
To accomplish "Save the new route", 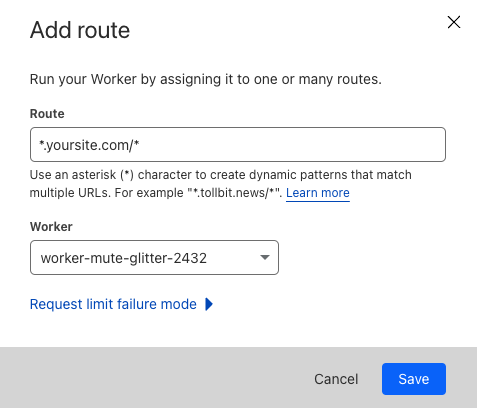I will coord(414,379).
